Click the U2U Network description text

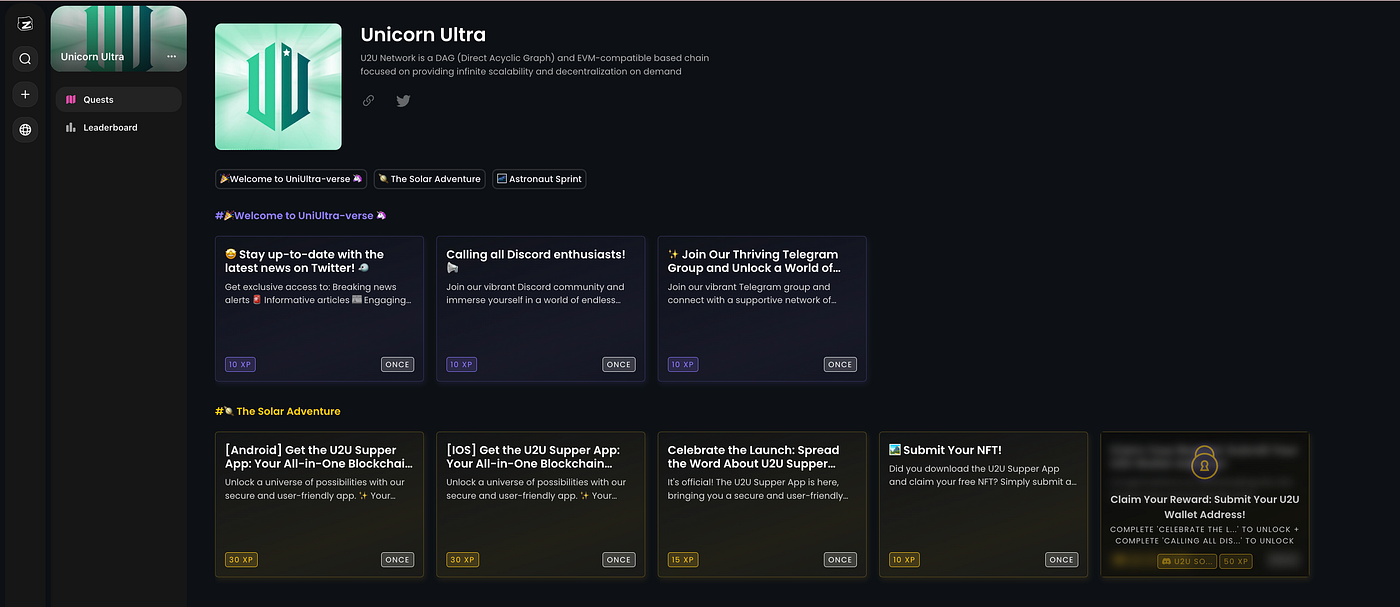point(535,65)
